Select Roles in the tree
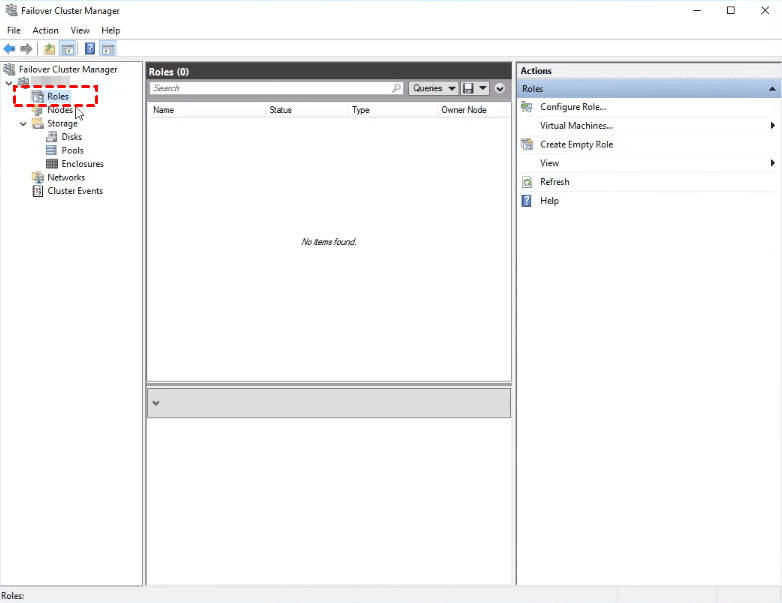Viewport: 782px width, 603px height. click(x=57, y=96)
